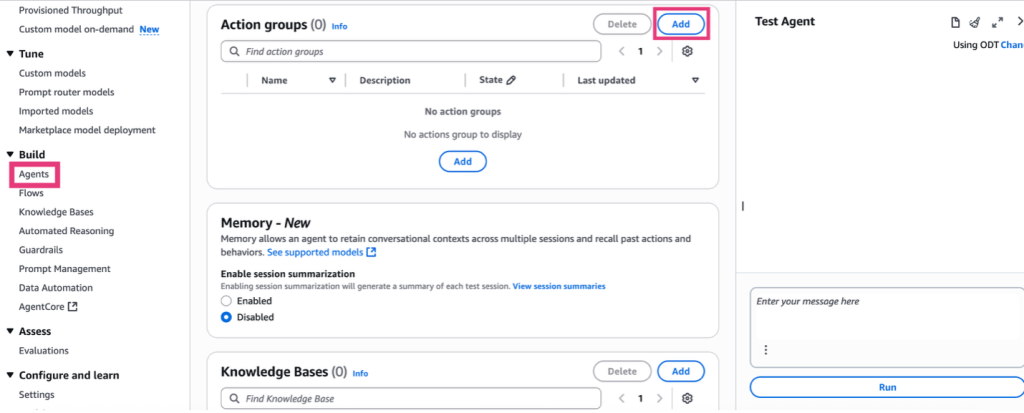Open Knowledge Bases table settings gear
The image size is (1024, 413).
point(687,399)
